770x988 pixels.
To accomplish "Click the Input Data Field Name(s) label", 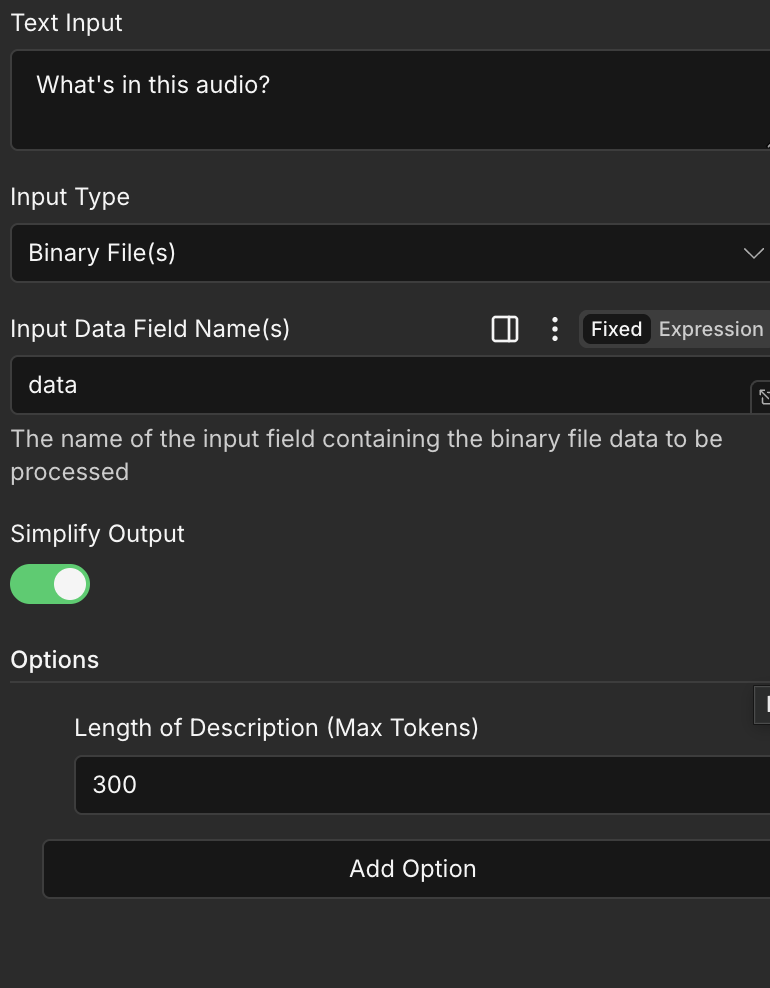I will click(x=150, y=329).
